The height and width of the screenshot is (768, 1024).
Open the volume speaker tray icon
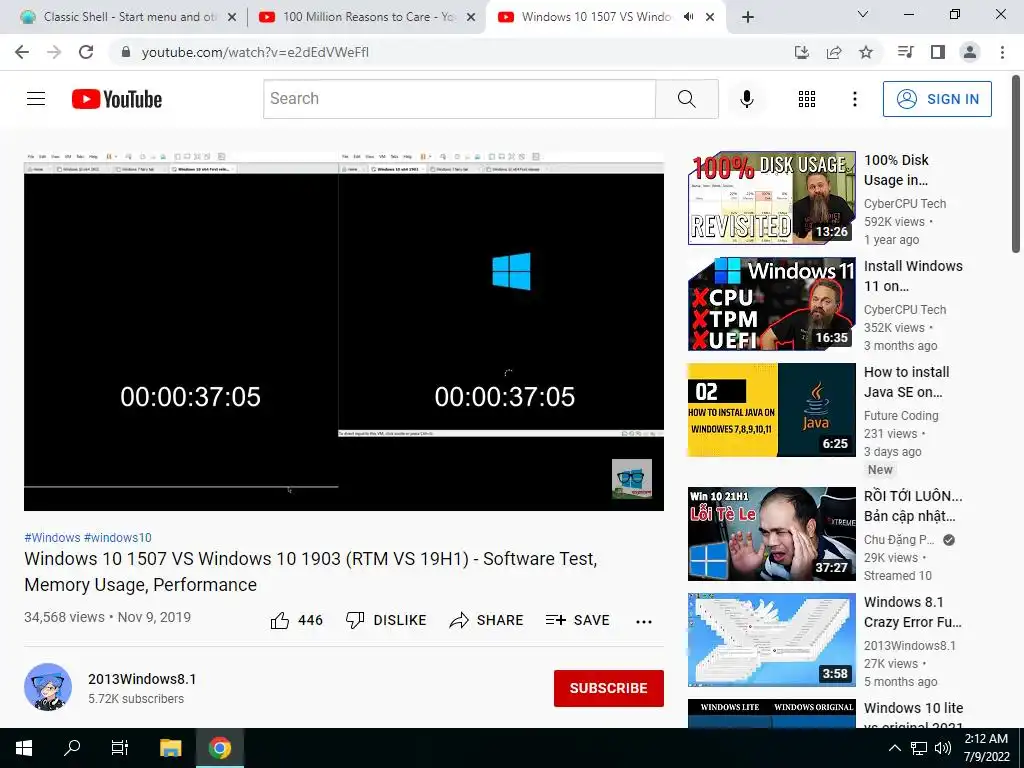[942, 748]
